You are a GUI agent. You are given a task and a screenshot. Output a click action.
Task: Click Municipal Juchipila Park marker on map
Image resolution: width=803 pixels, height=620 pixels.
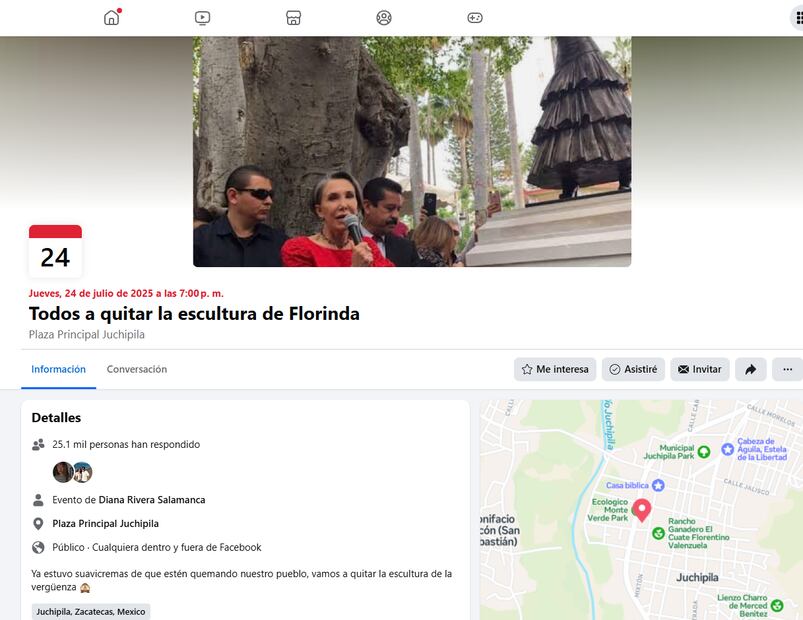coord(703,452)
